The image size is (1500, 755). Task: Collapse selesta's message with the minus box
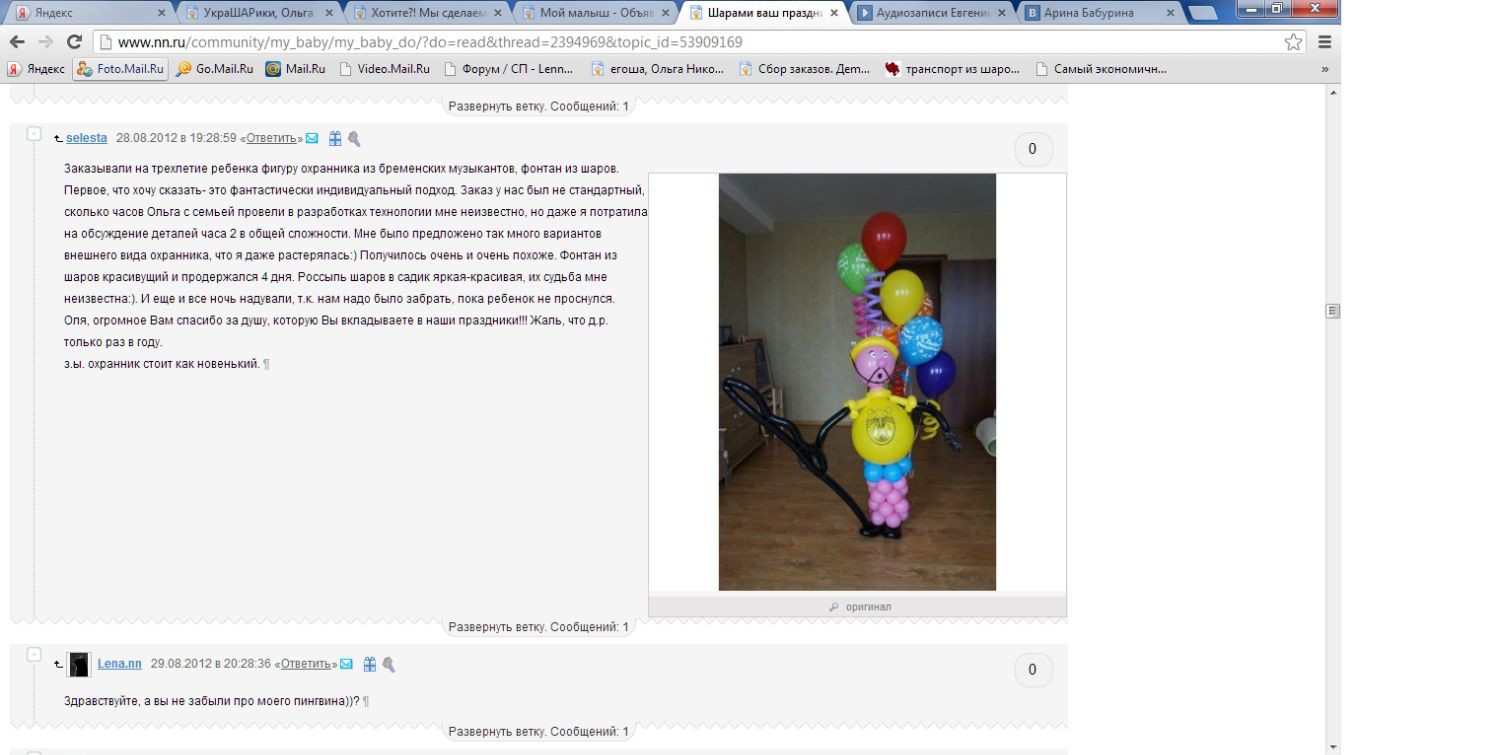(x=33, y=133)
